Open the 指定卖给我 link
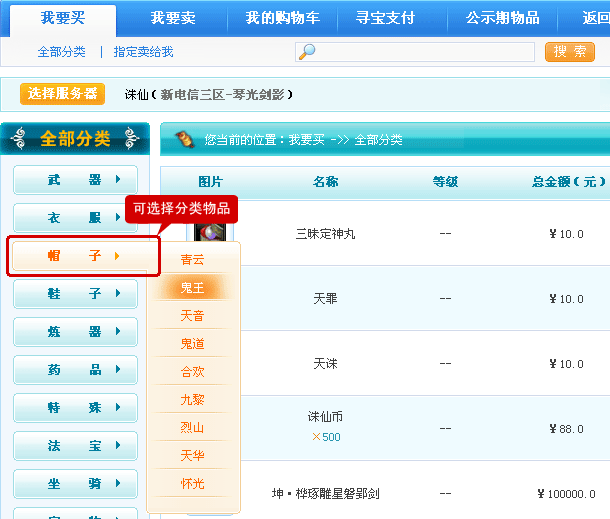The image size is (610, 519). 143,52
